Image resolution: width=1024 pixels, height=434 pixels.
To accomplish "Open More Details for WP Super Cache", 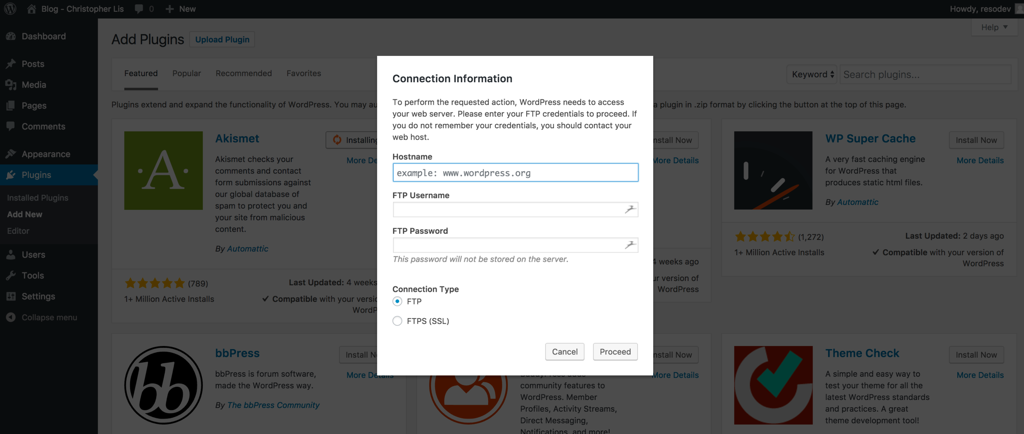I will pyautogui.click(x=980, y=161).
